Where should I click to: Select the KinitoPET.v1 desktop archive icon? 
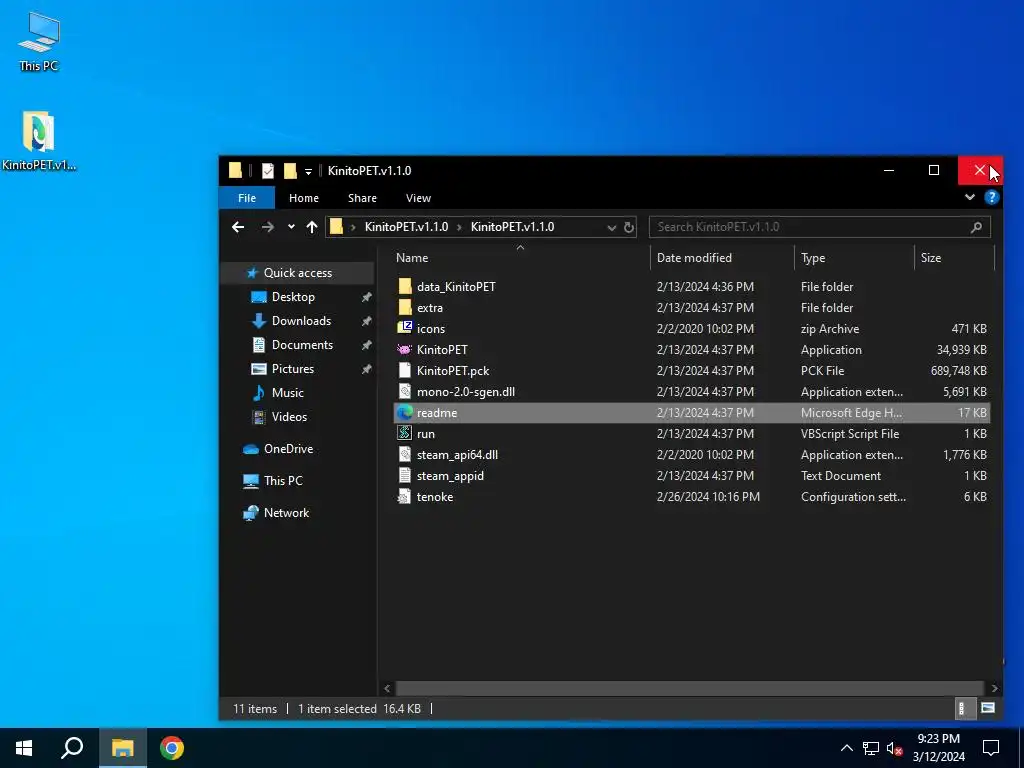(39, 140)
